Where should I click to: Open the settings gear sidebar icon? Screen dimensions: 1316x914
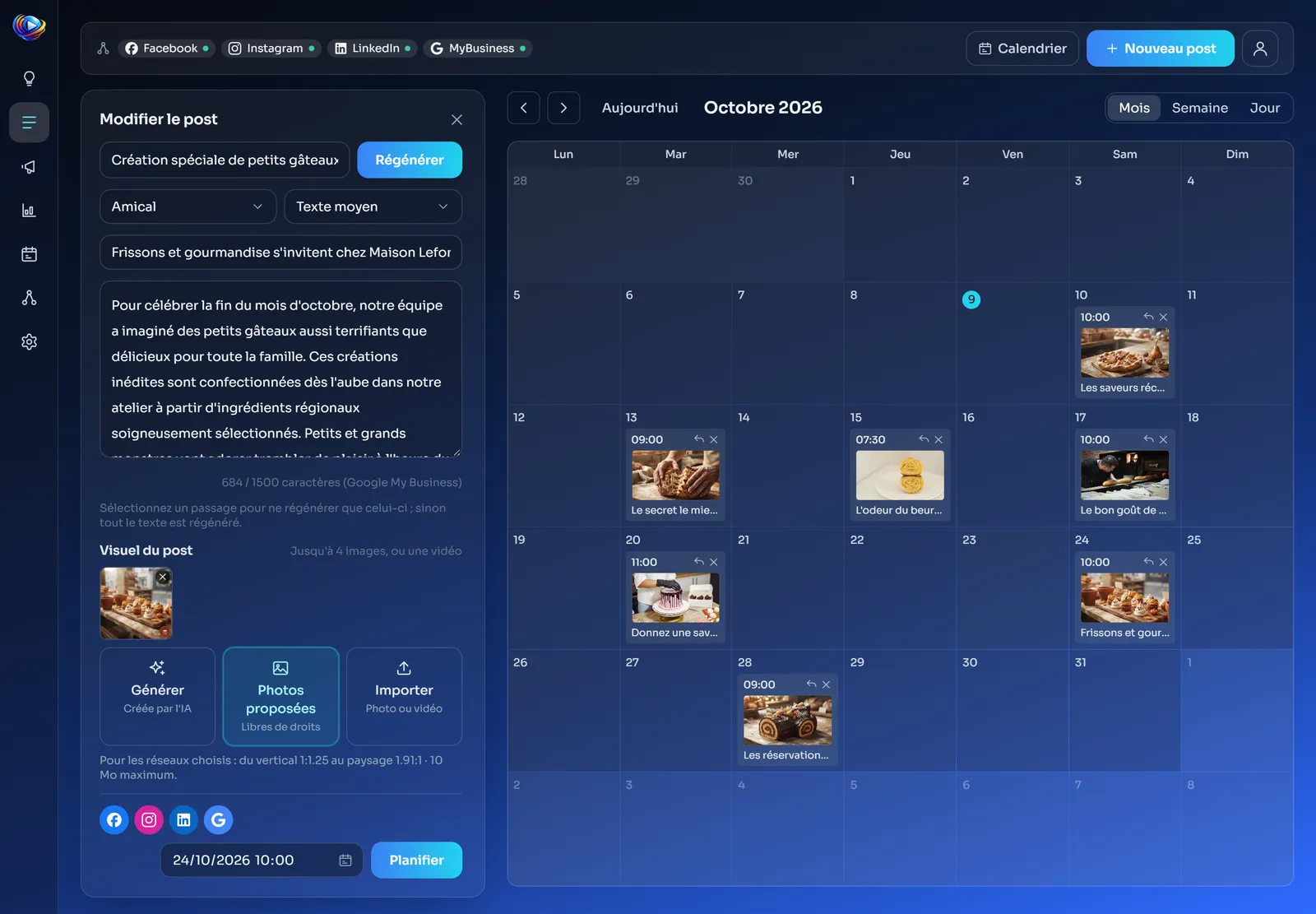coord(29,341)
